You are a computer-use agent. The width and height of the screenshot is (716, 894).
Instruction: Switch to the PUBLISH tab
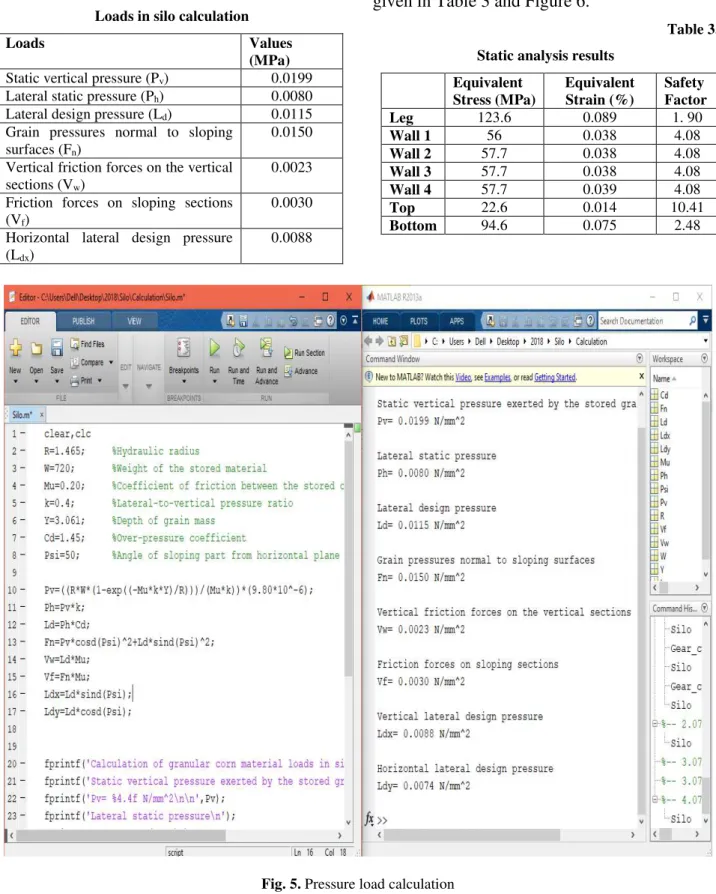pos(83,321)
